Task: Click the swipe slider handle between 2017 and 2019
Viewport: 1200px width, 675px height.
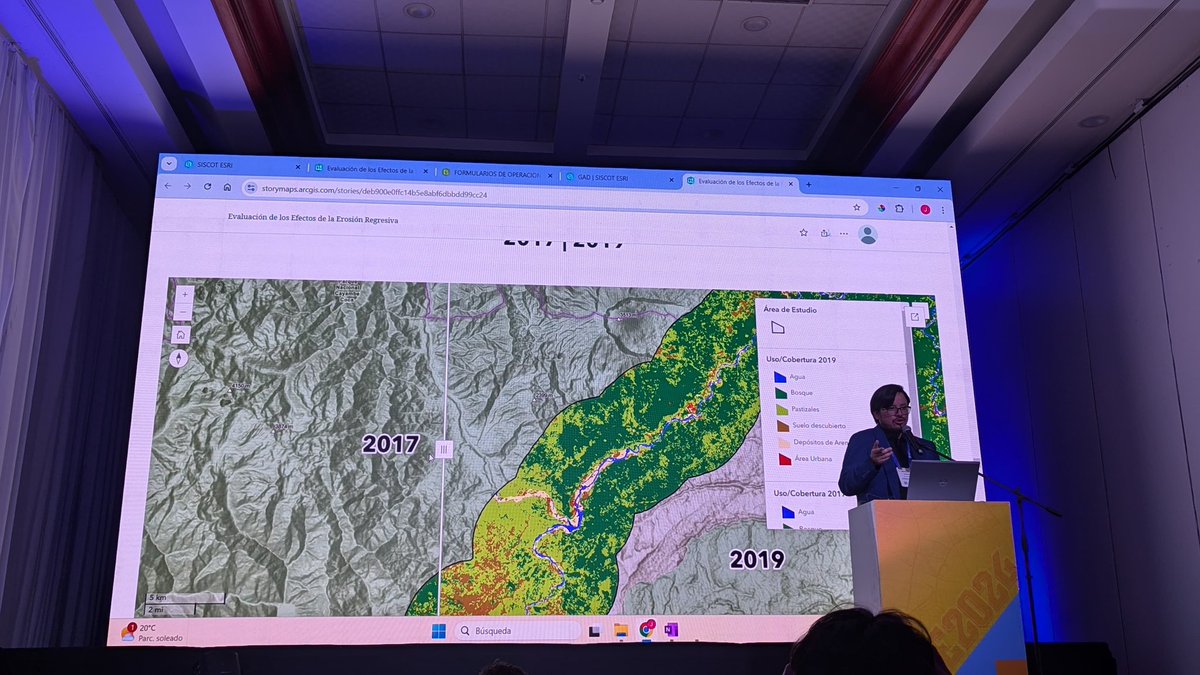Action: tap(444, 450)
